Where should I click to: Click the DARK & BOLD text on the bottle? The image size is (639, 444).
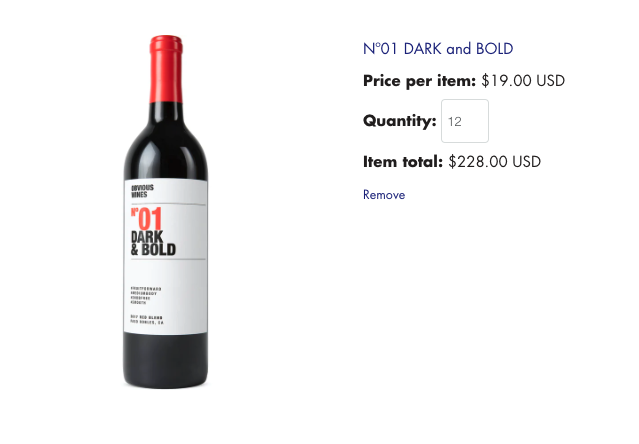tap(153, 243)
